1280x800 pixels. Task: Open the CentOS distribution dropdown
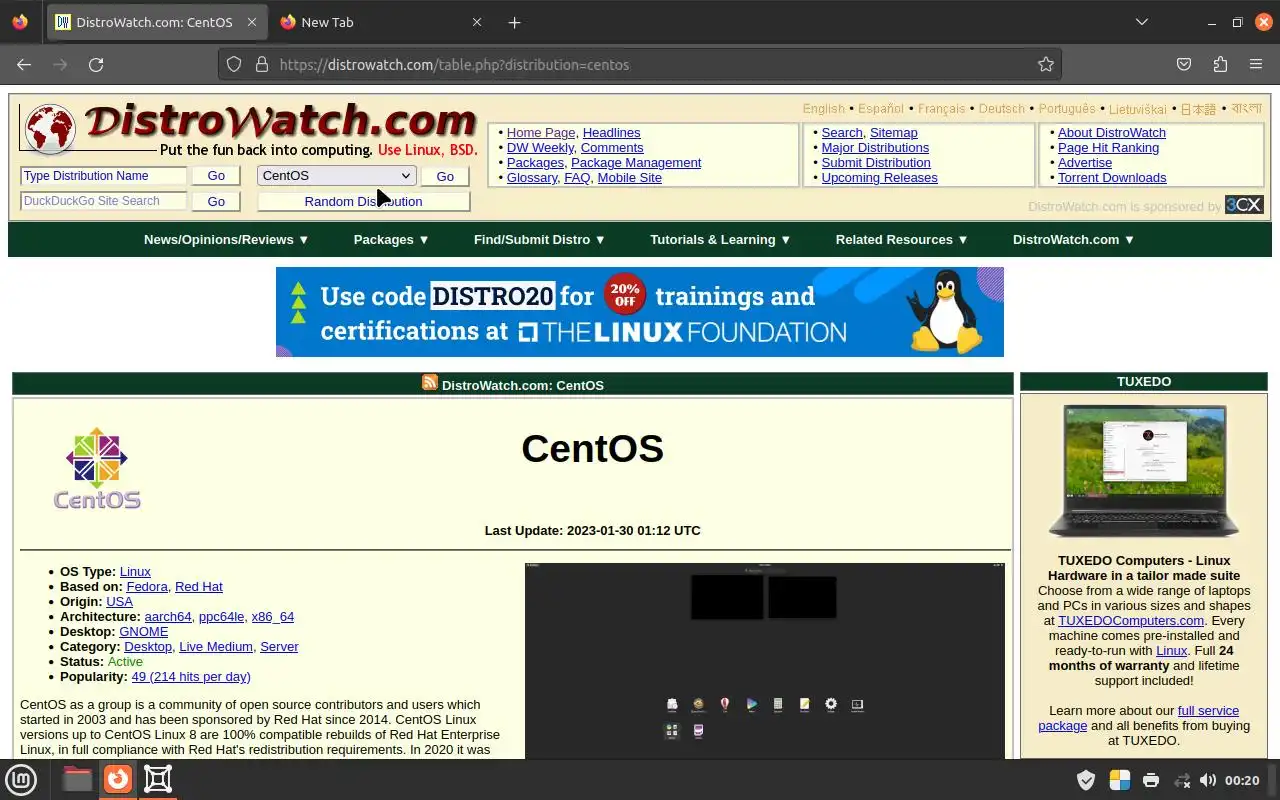point(337,175)
